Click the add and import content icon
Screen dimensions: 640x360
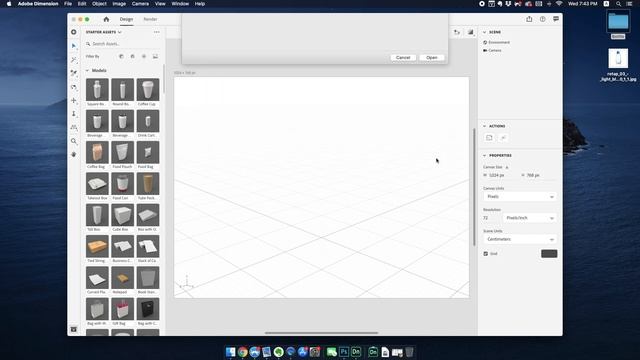(x=73, y=32)
